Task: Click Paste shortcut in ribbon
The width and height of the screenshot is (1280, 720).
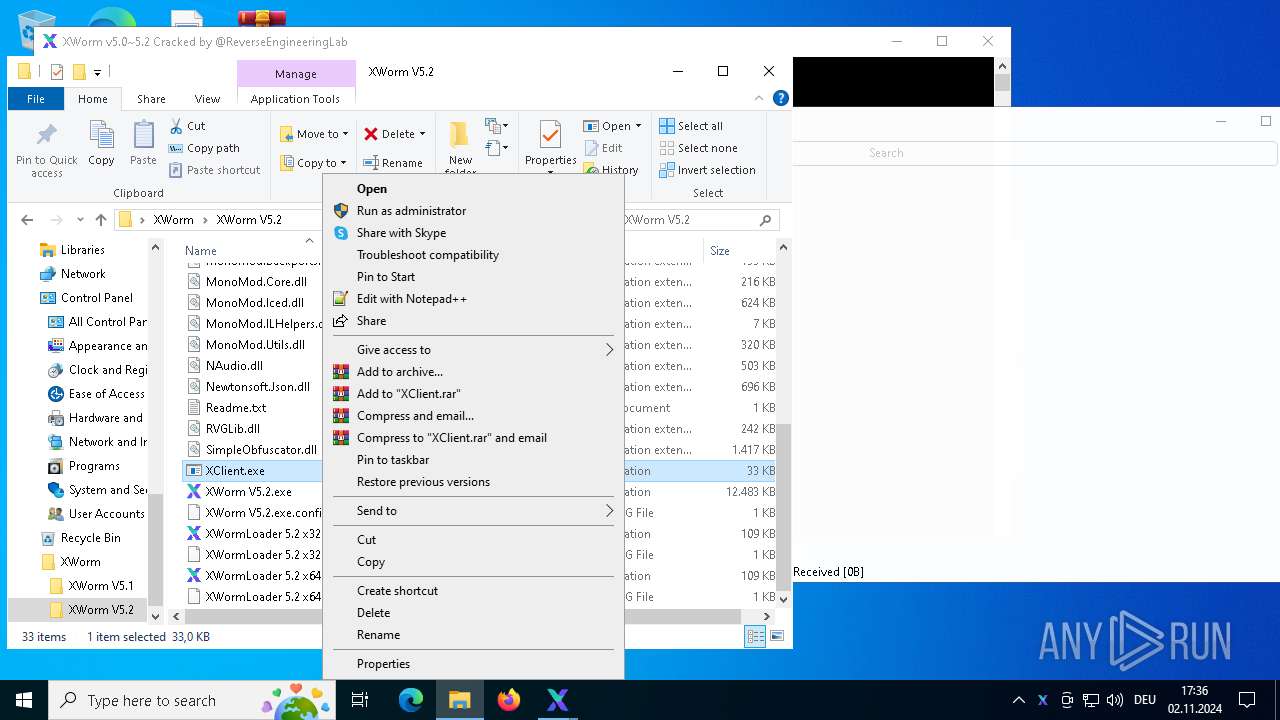Action: click(x=214, y=170)
